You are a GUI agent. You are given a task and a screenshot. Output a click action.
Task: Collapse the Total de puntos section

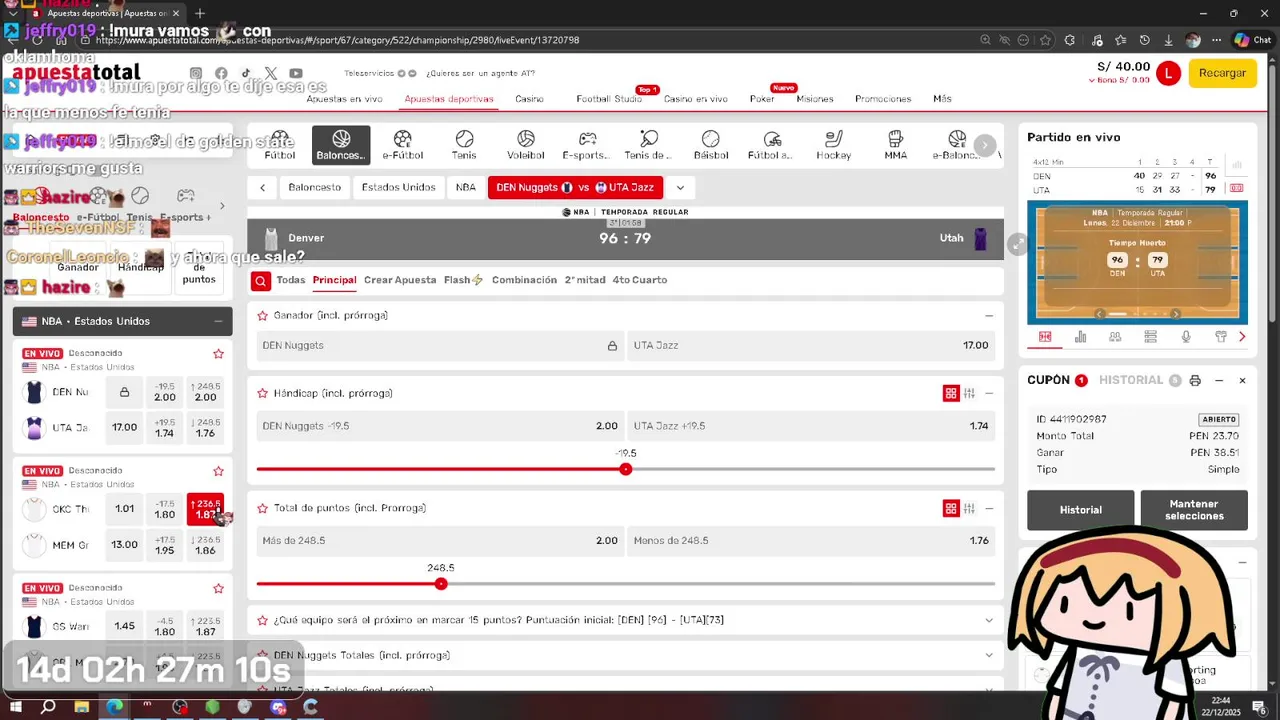(x=989, y=509)
